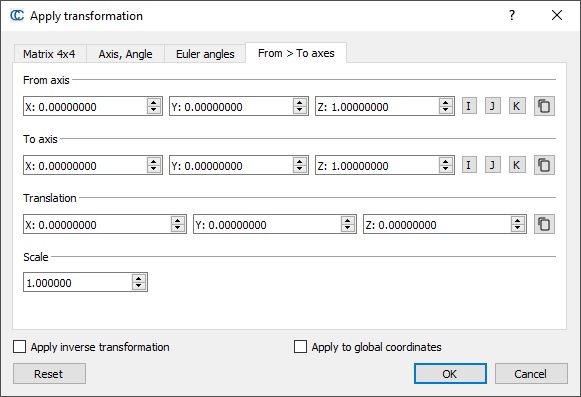Open the Euler angles tab
The width and height of the screenshot is (581, 397).
(205, 54)
